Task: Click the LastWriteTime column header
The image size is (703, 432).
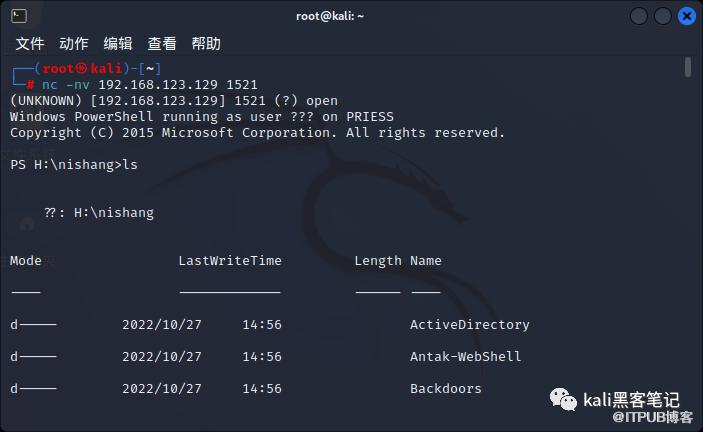Action: coord(230,261)
